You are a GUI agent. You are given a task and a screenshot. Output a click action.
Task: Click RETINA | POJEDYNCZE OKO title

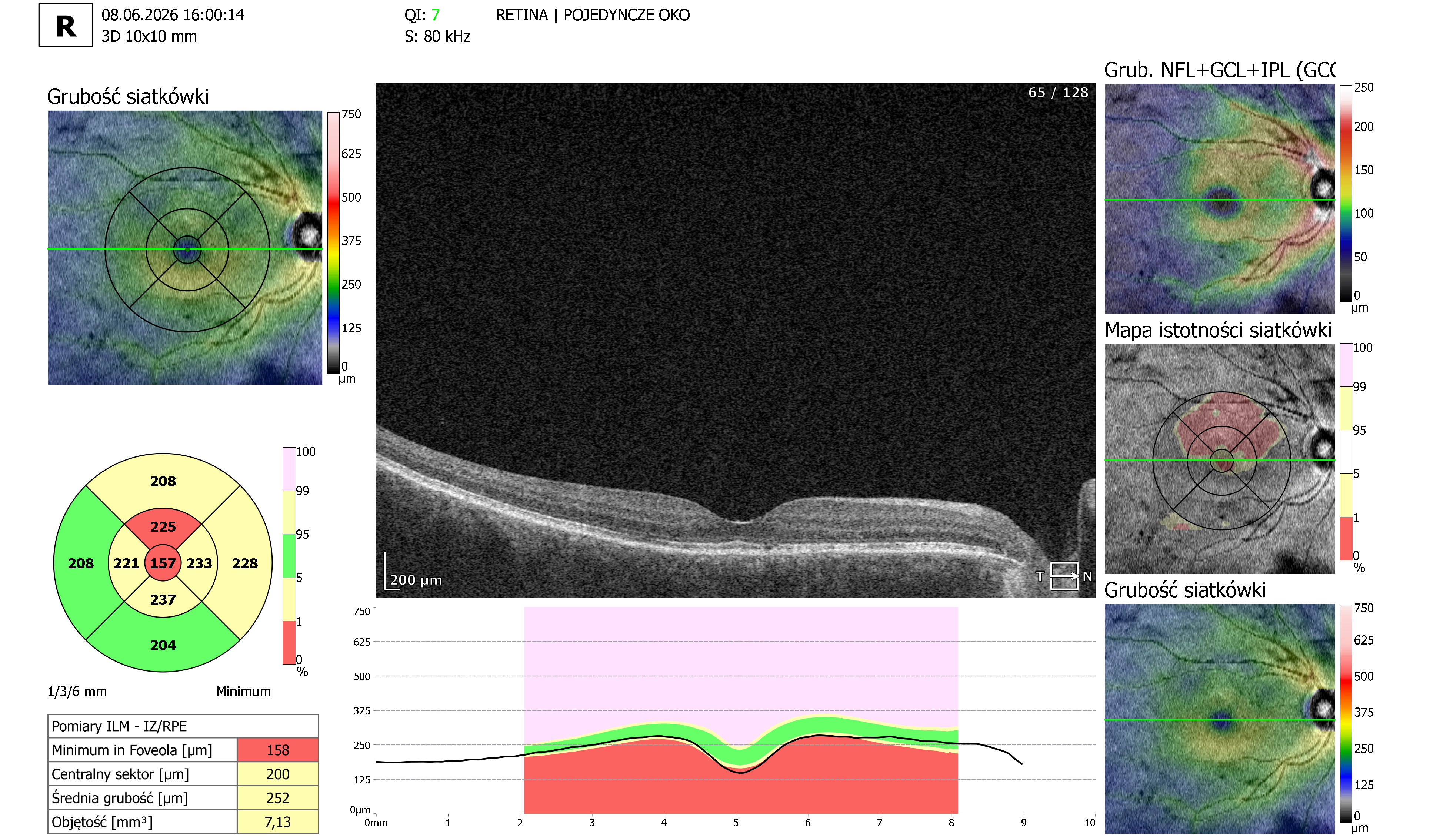(x=593, y=15)
